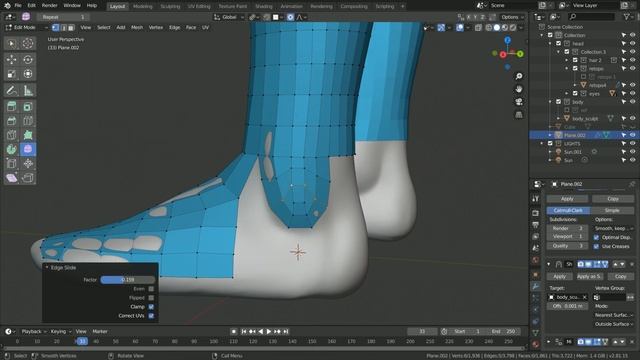Click the viewport pan hand icon

pyautogui.click(x=519, y=89)
